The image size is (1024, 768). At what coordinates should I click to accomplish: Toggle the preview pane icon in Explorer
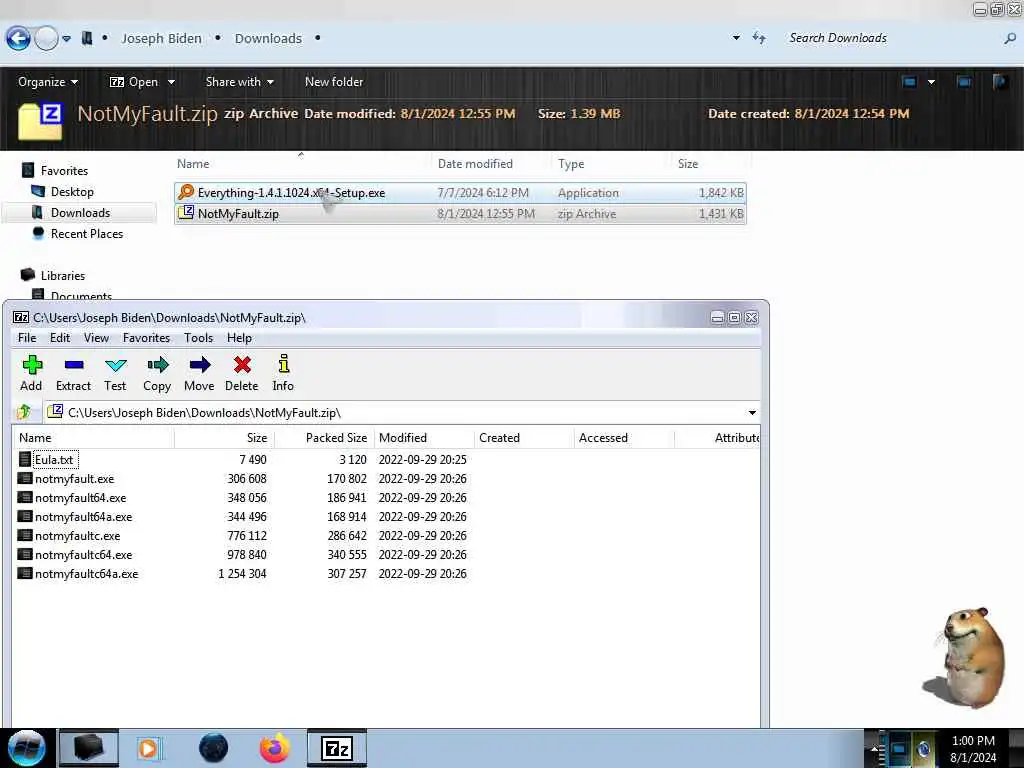[x=963, y=82]
